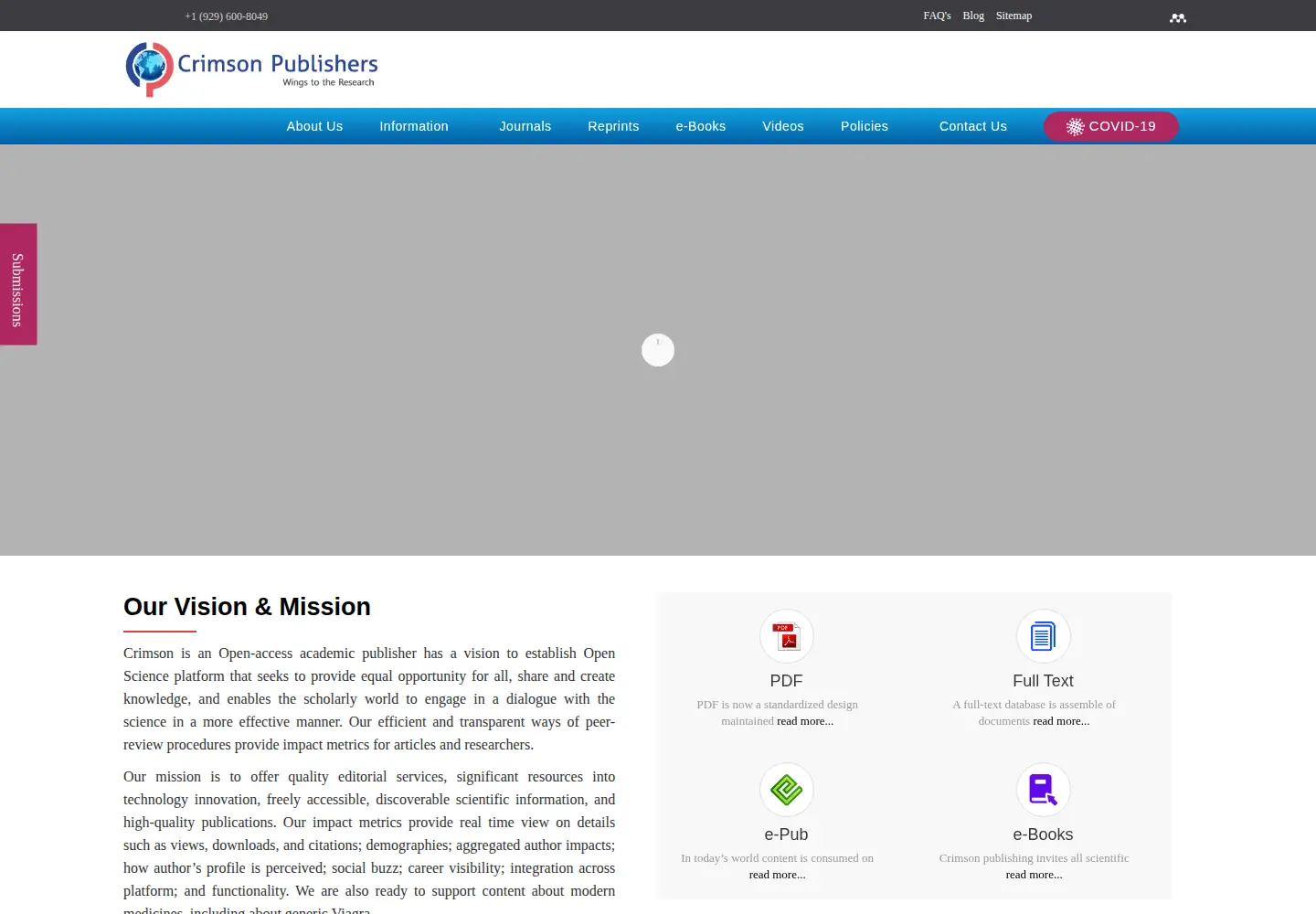Go to the Reprints page
This screenshot has height=914, width=1316.
613,126
